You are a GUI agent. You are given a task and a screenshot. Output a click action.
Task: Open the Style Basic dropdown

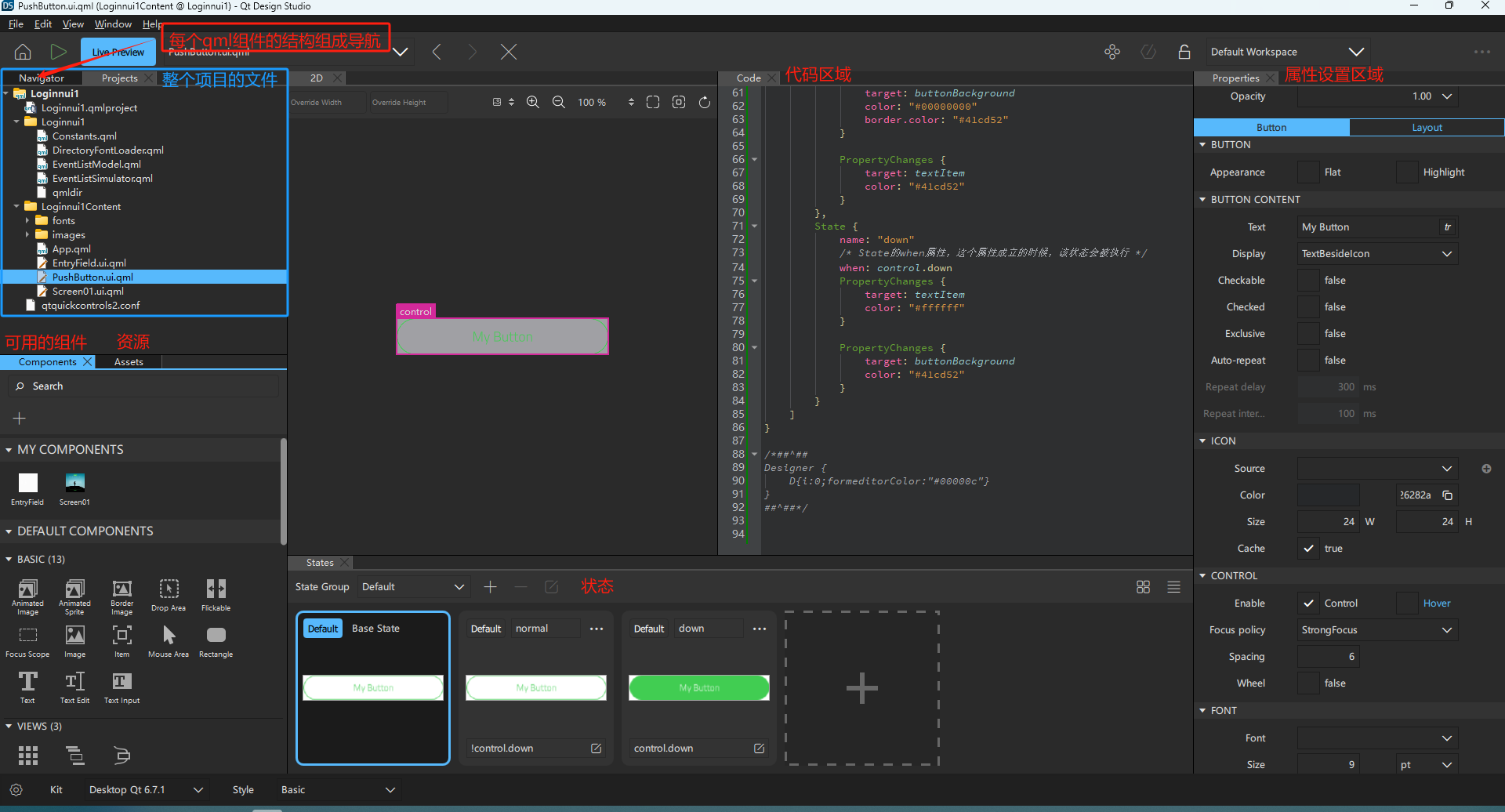pyautogui.click(x=338, y=790)
